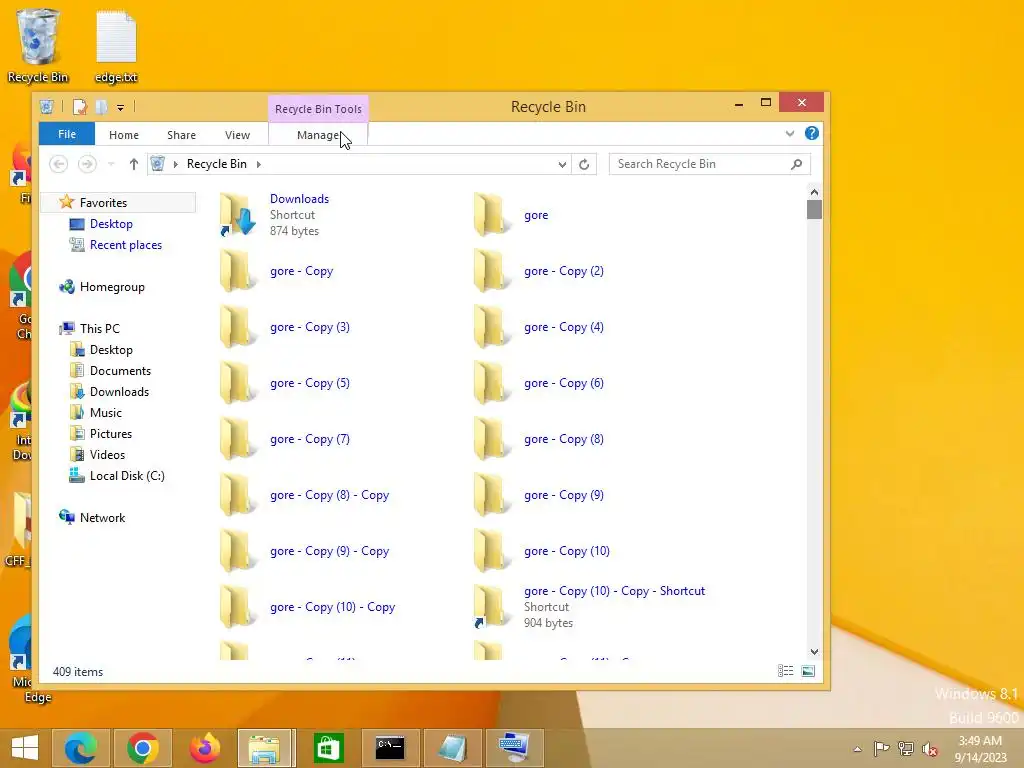
Task: Switch to the Share ribbon tab
Action: tap(181, 135)
